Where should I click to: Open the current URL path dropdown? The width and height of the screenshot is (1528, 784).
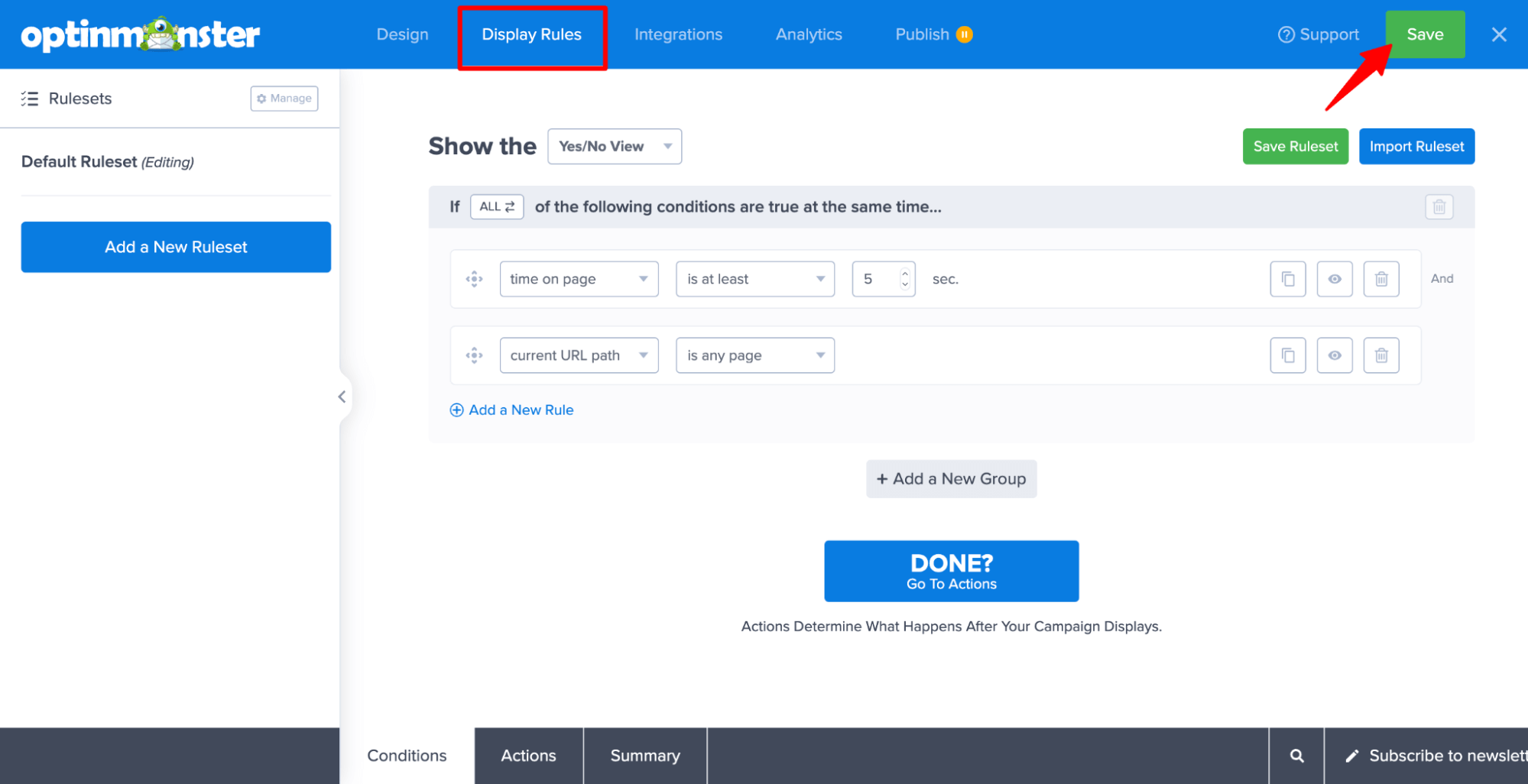click(579, 355)
